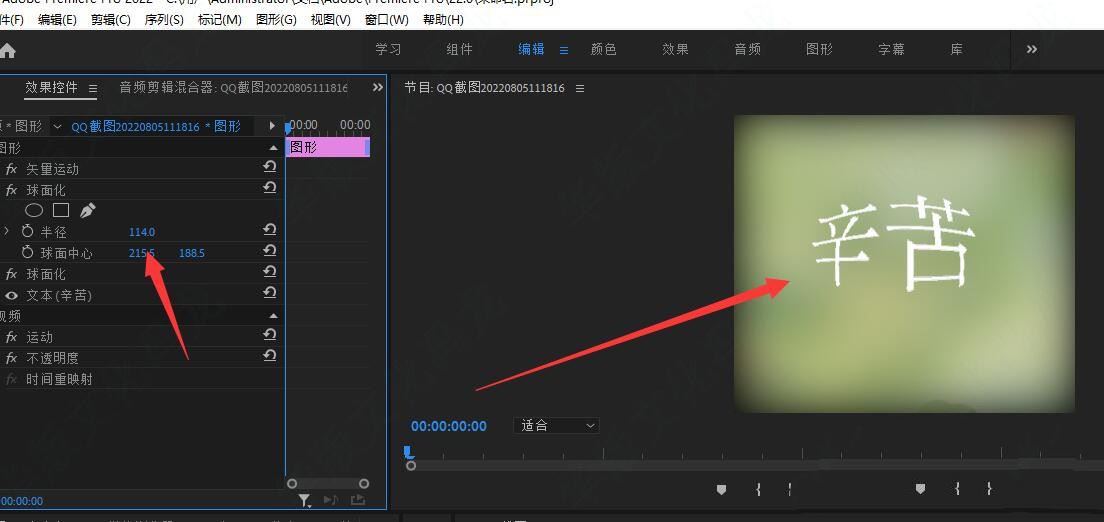The width and height of the screenshot is (1104, 522).
Task: Switch to the 颜色 workspace tab
Action: coord(603,49)
